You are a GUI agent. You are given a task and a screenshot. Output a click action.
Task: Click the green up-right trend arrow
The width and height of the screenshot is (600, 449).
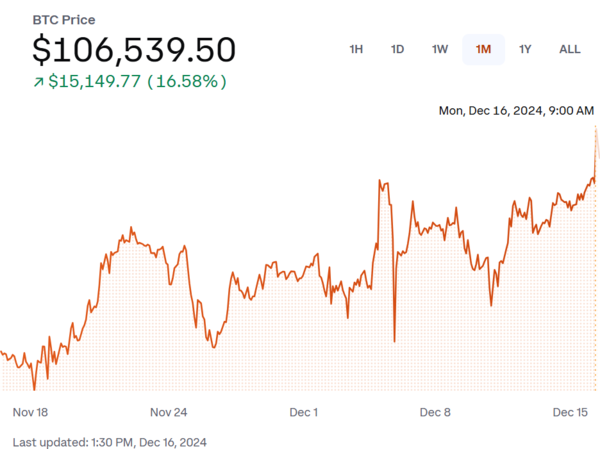coord(38,82)
